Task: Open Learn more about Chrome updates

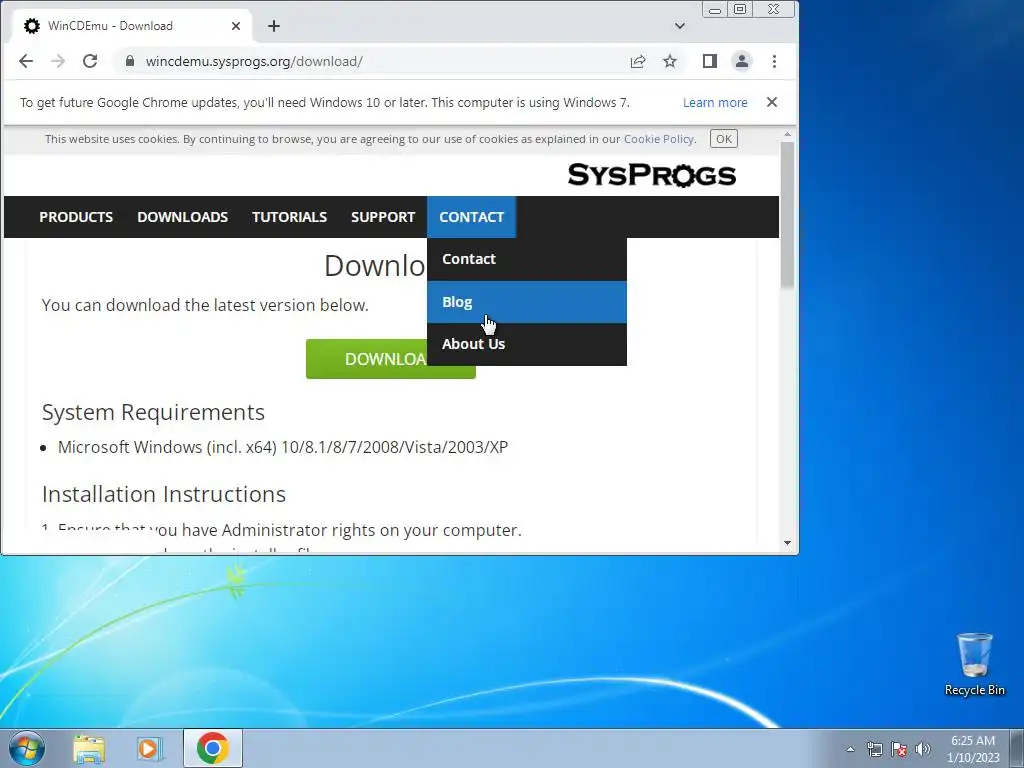Action: [715, 103]
